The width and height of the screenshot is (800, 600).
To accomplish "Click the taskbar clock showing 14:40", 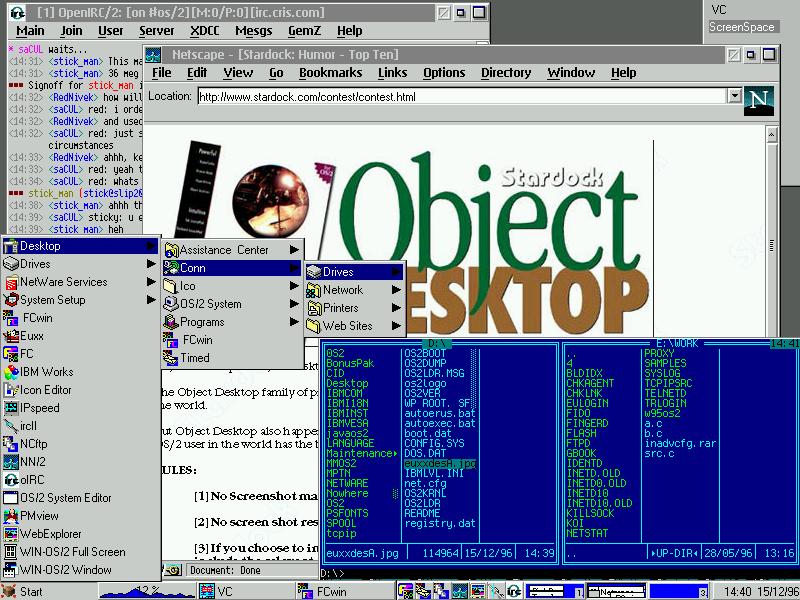I will 755,592.
